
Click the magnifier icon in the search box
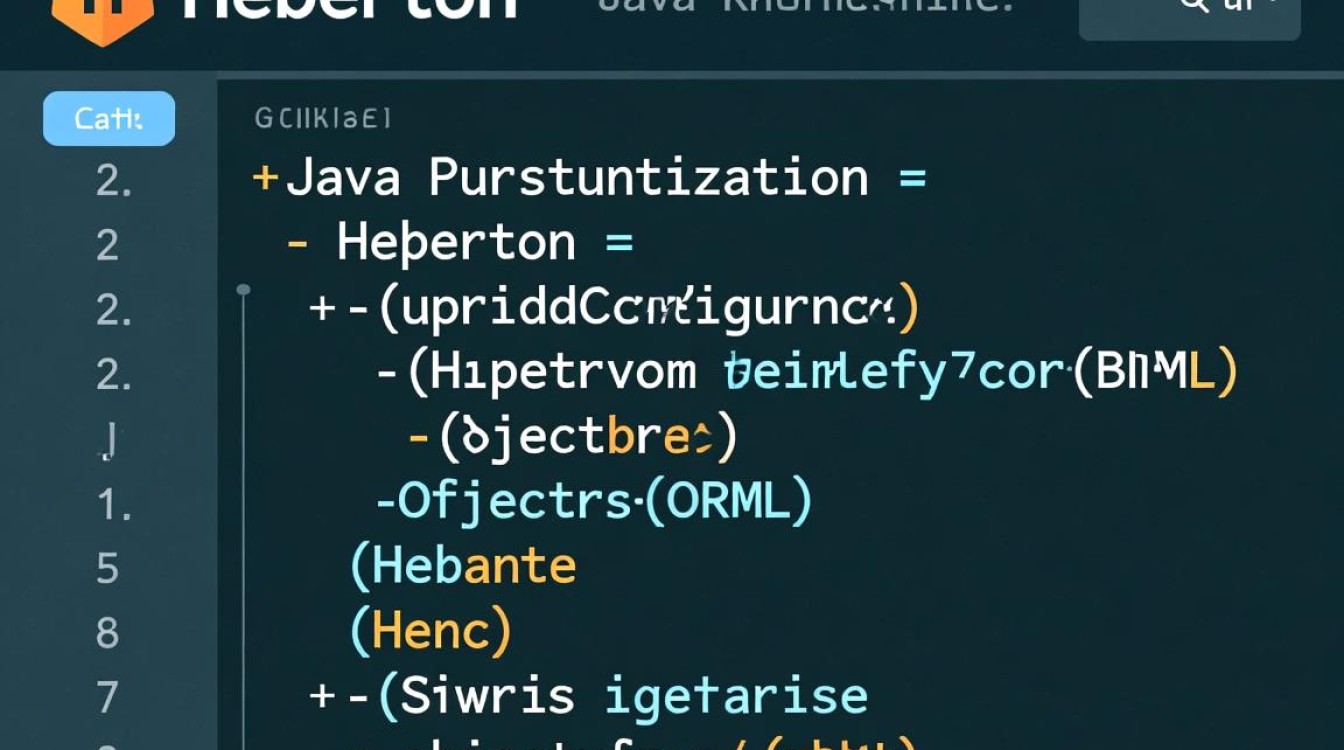click(1194, 6)
